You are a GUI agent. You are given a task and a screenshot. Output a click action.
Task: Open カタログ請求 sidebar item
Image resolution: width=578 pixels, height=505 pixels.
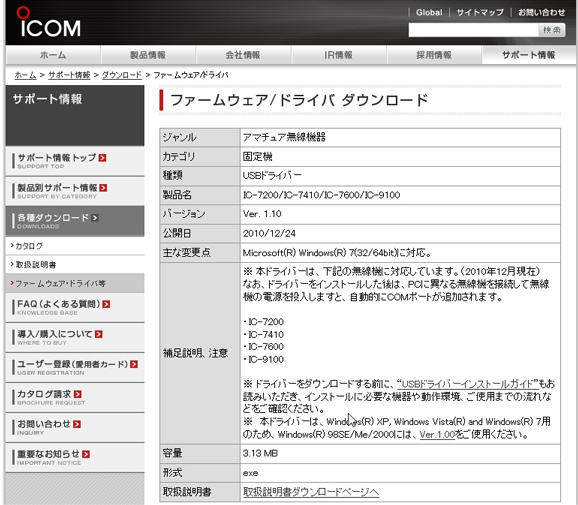[75, 397]
